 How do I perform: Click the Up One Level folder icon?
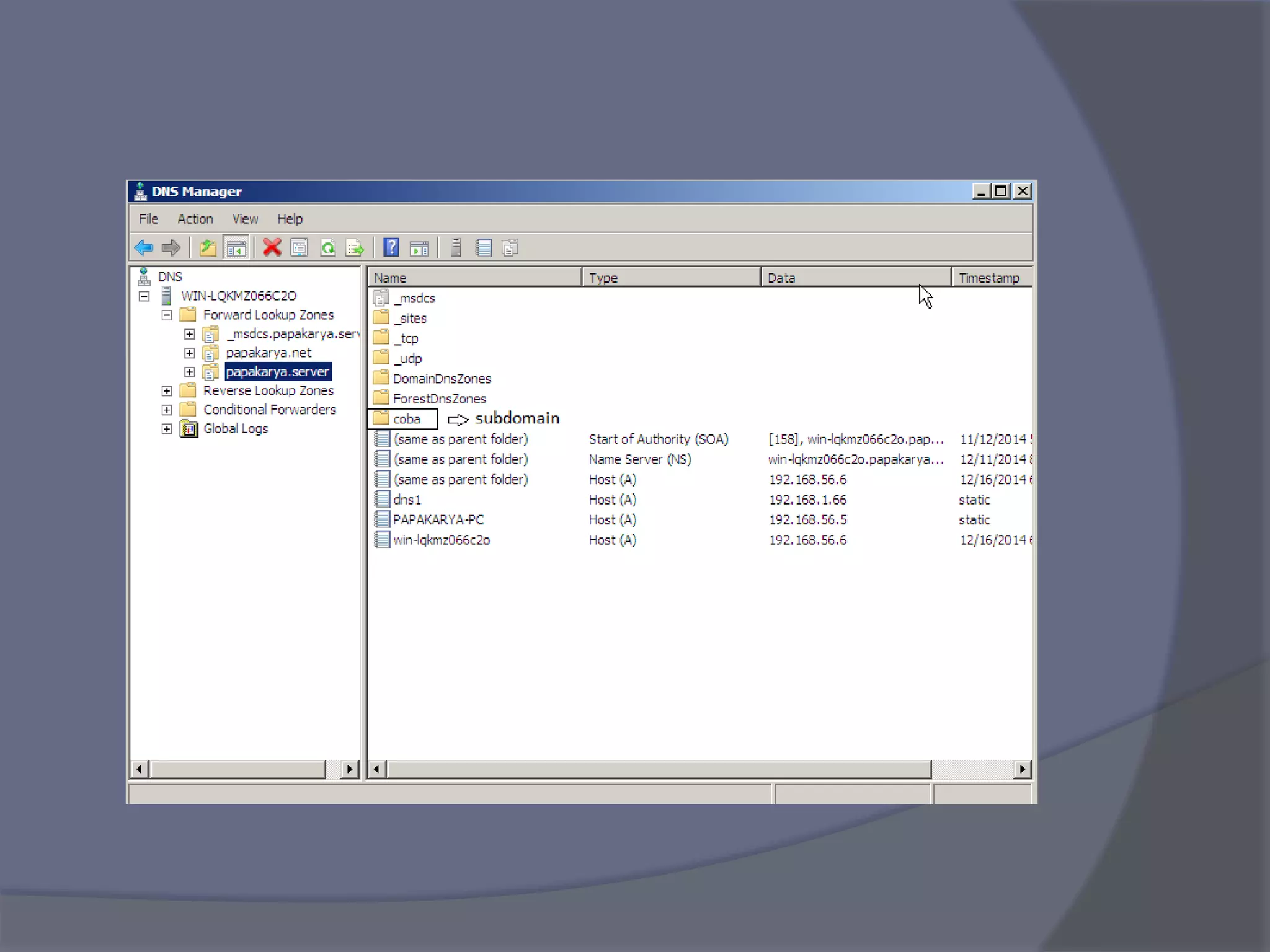(208, 248)
